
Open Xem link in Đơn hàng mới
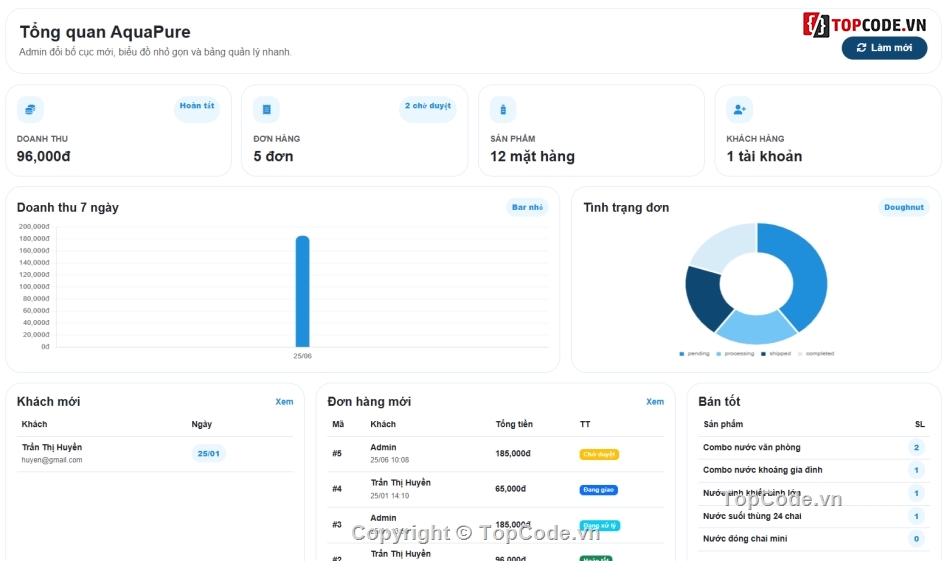(x=655, y=402)
